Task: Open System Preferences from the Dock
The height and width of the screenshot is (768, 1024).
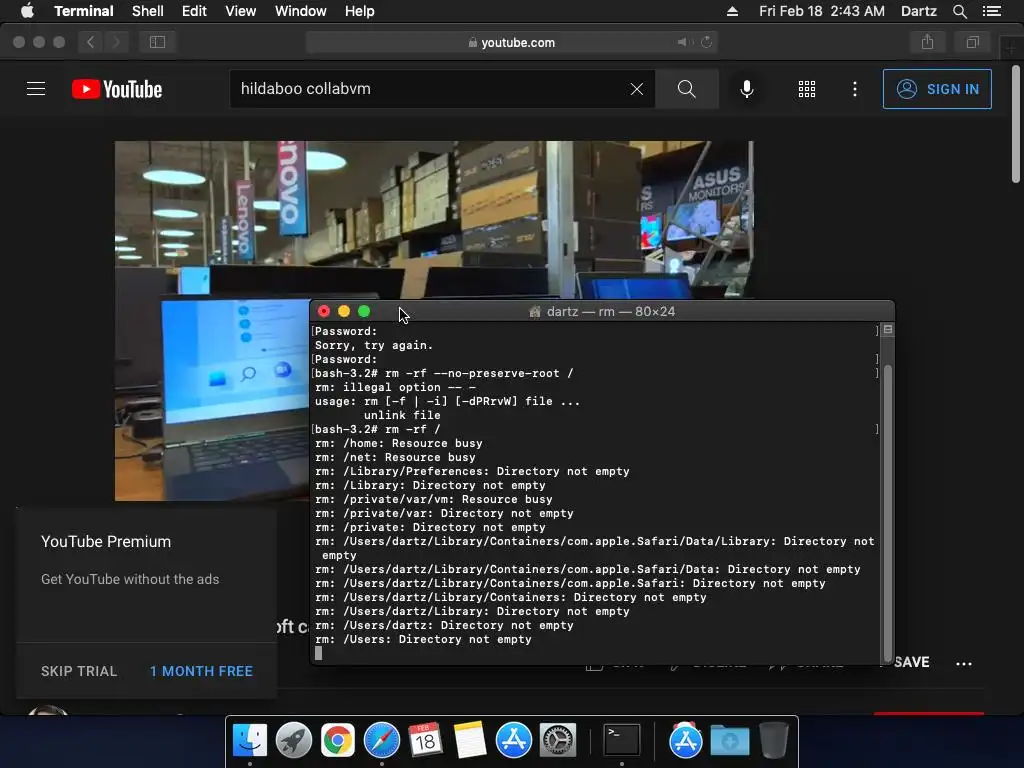Action: 557,741
